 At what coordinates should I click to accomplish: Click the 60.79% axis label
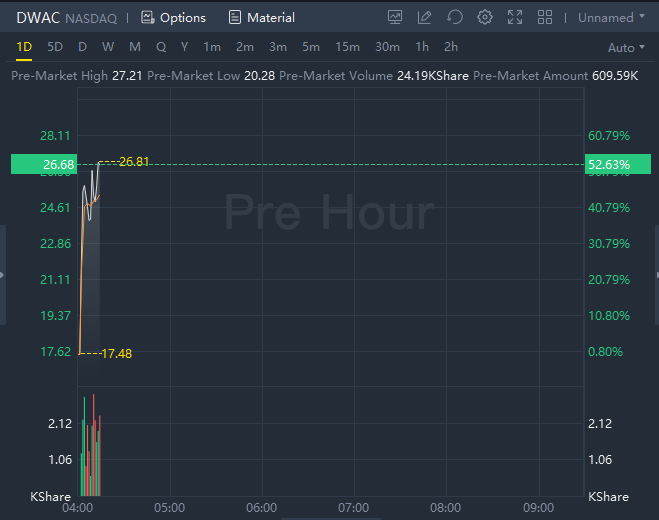609,136
